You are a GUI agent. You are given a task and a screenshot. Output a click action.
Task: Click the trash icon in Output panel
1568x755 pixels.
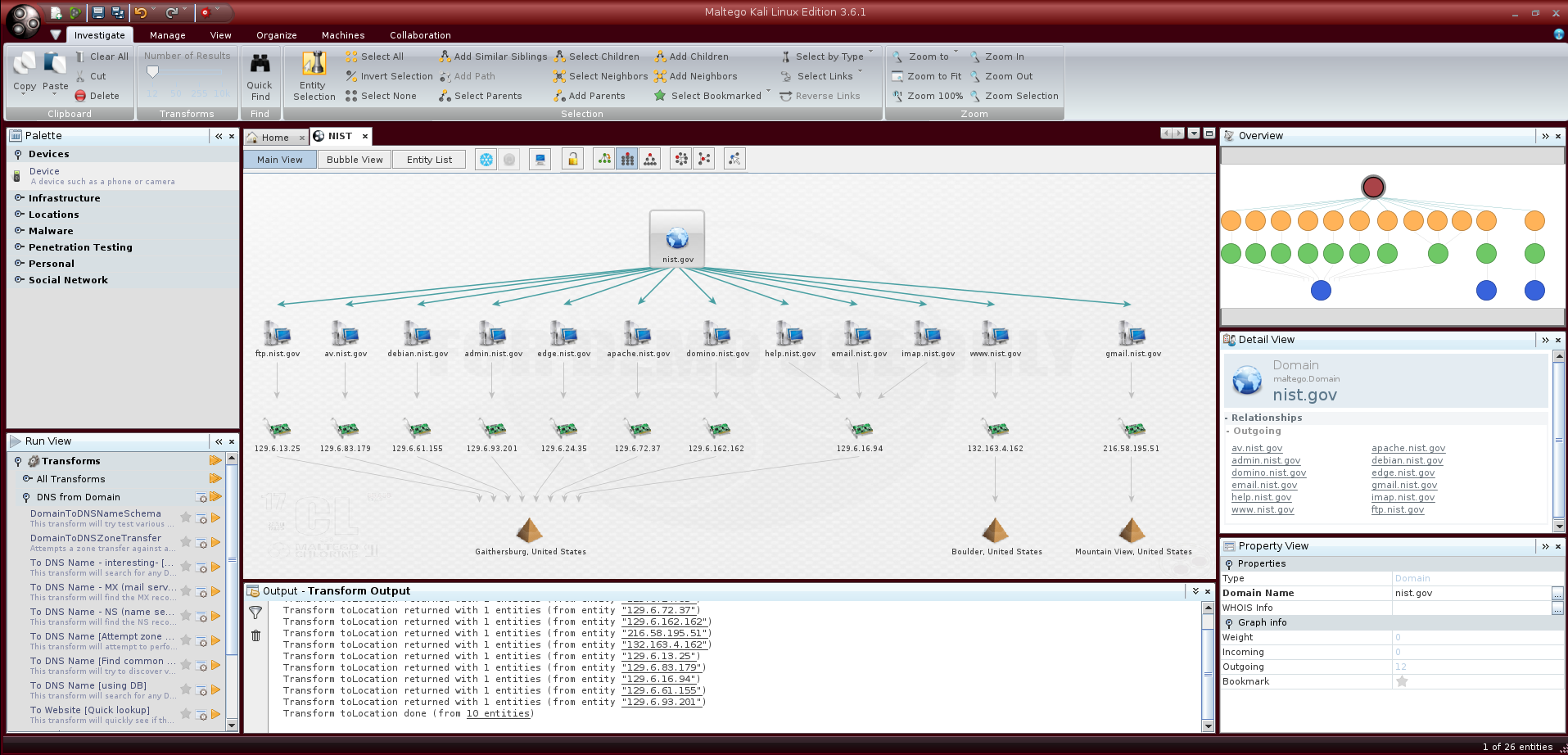coord(255,635)
